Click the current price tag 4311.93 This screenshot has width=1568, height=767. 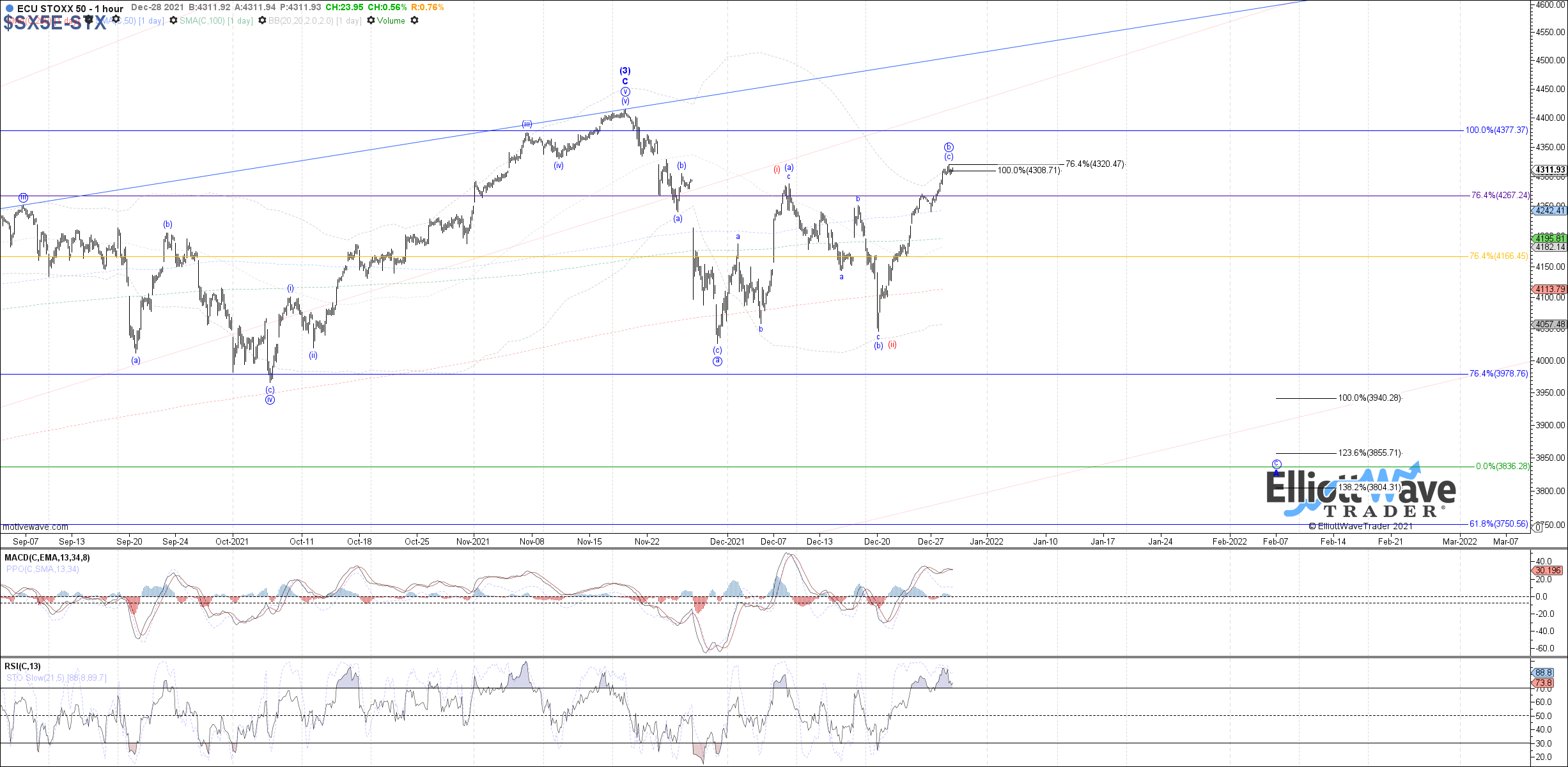click(x=1550, y=170)
